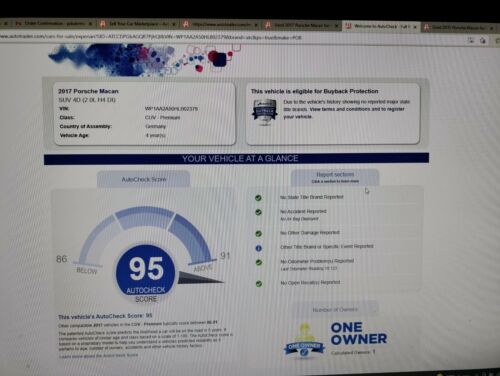
Task: Click Learn more about the AutoCheck Score link
Action: coord(98,356)
